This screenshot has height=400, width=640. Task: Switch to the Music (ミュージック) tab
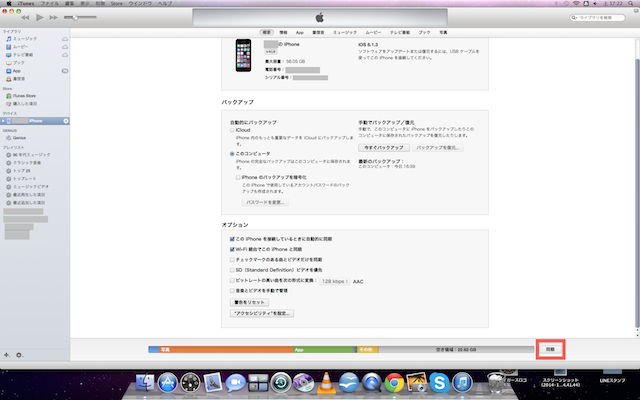(345, 32)
